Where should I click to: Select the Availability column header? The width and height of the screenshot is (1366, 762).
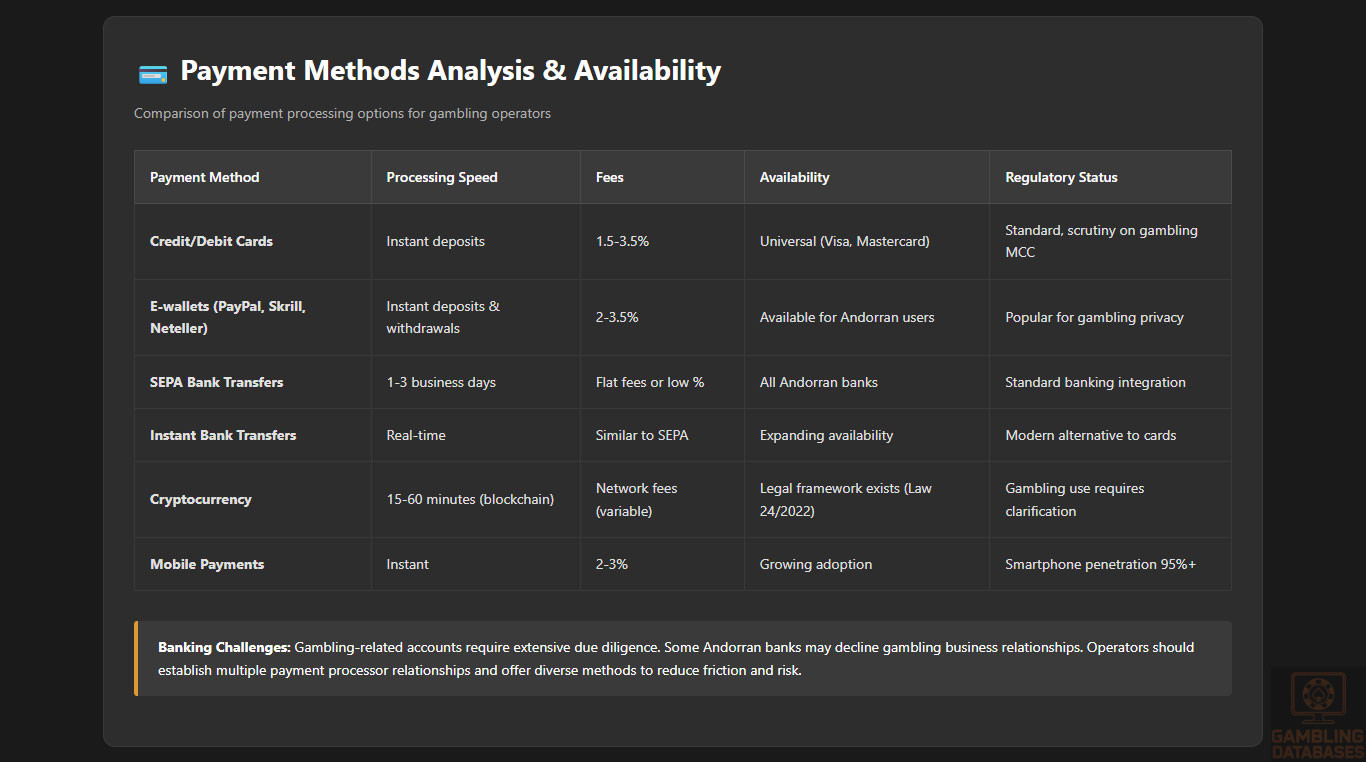click(x=794, y=177)
